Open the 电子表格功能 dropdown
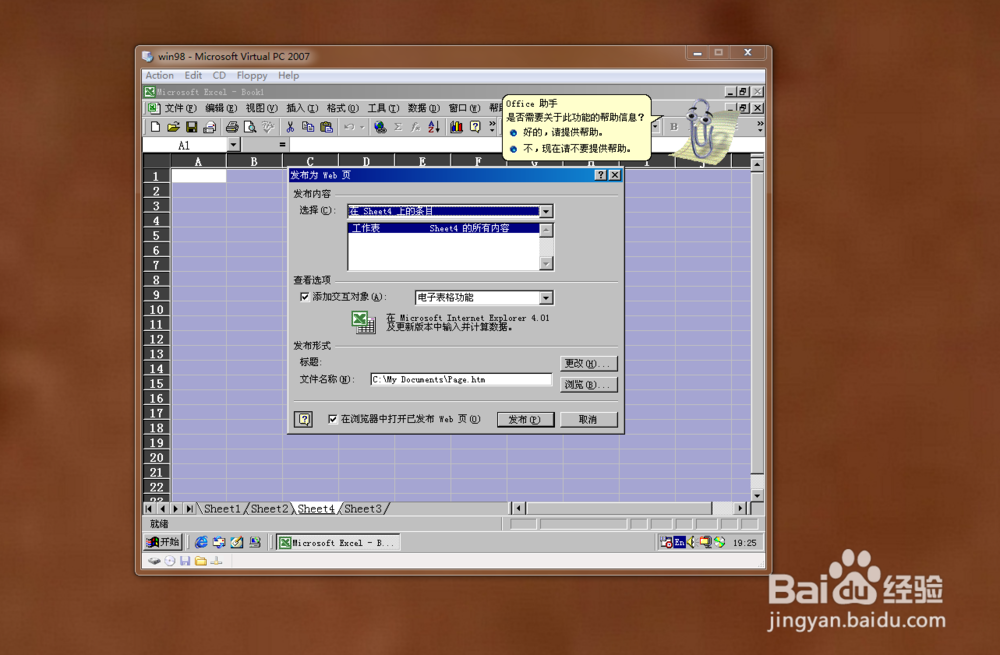Screen dimensions: 1000x655 coord(546,298)
